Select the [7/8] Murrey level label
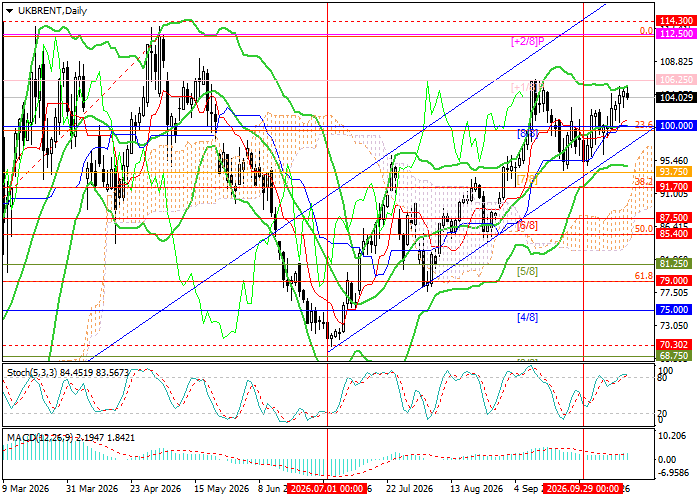Viewport: 700px width, 500px height. point(527,180)
